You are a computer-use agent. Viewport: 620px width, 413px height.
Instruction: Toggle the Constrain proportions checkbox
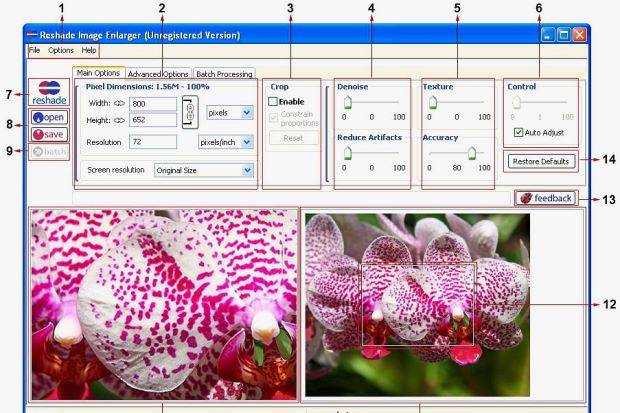(274, 118)
